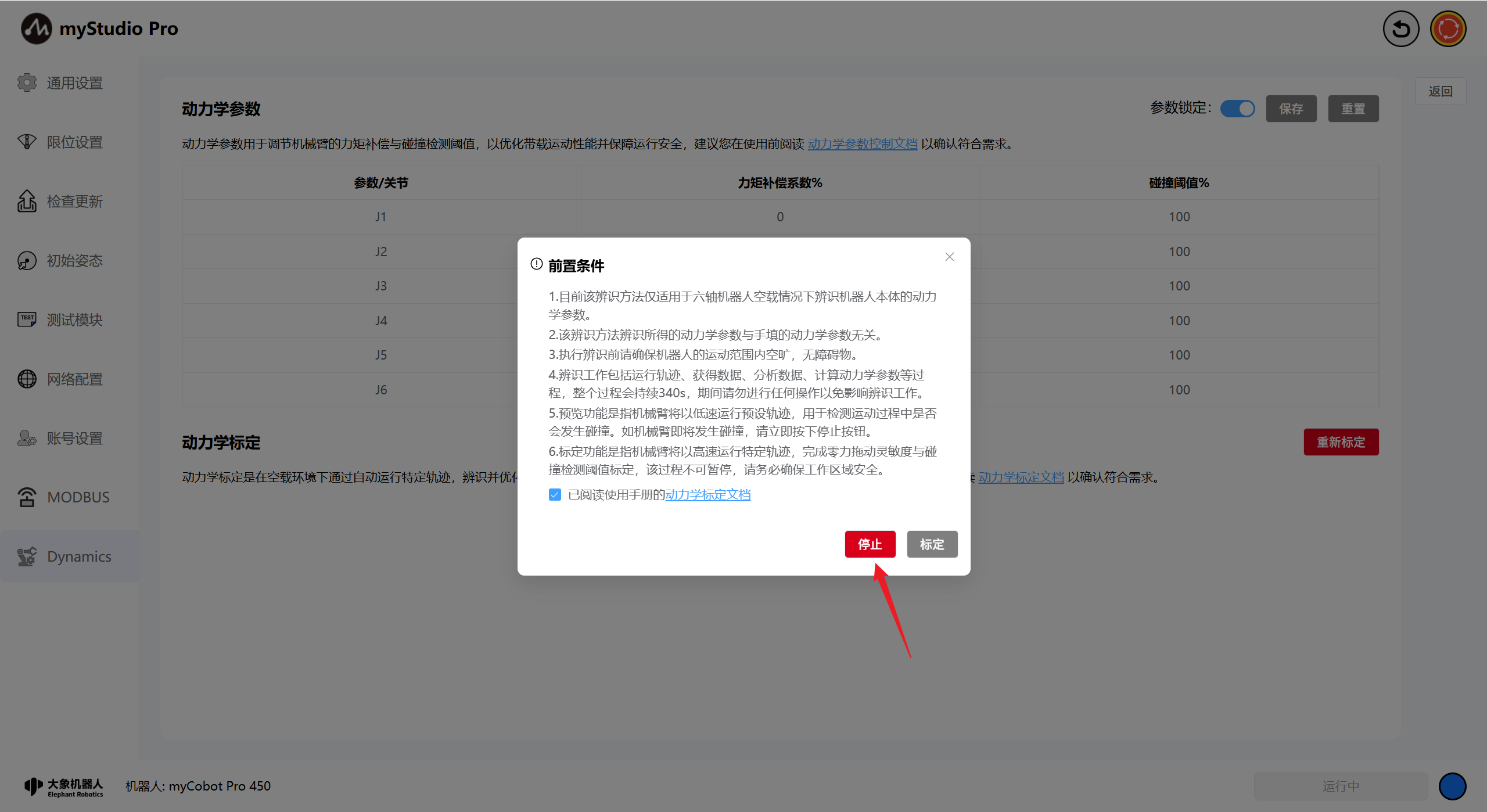Click the myStudio Pro logo icon
The image size is (1487, 812).
pos(36,28)
